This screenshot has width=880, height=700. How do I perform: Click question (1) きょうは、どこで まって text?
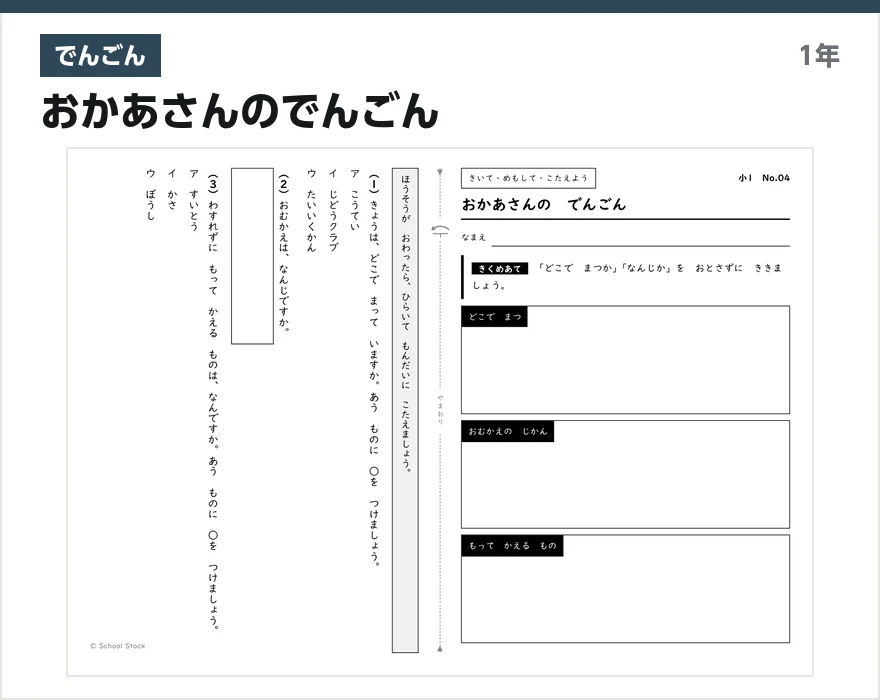click(x=374, y=370)
